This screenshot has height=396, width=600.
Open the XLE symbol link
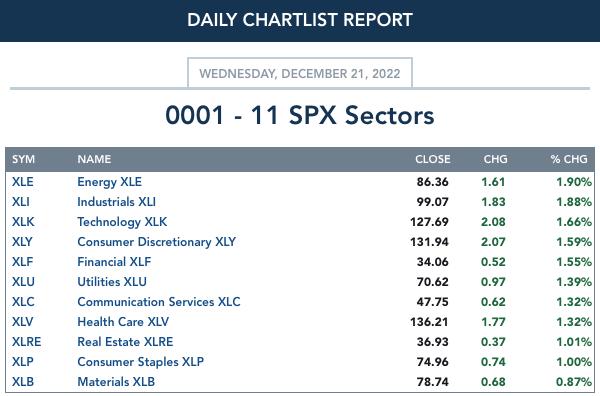[23, 182]
